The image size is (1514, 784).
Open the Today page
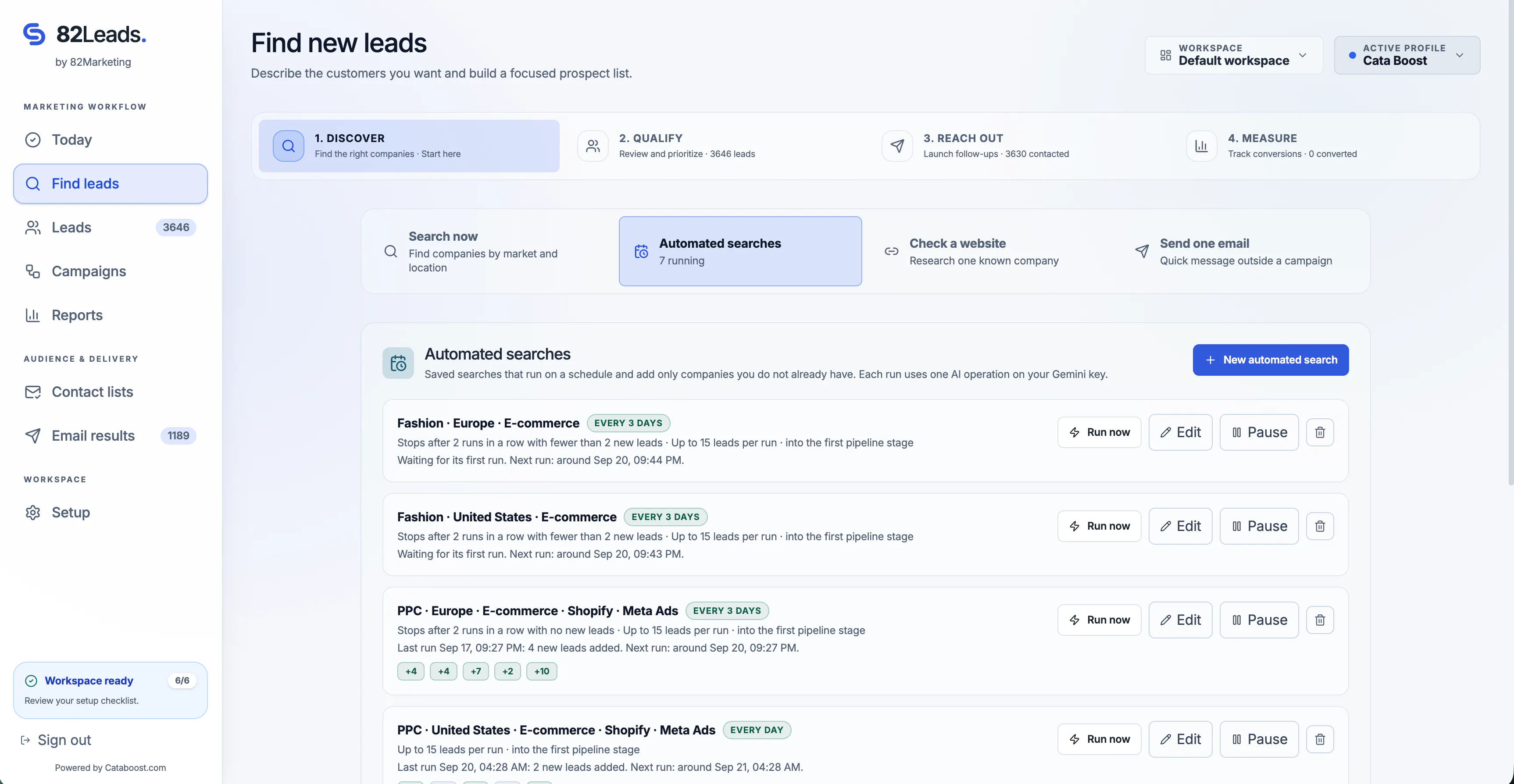click(x=111, y=140)
